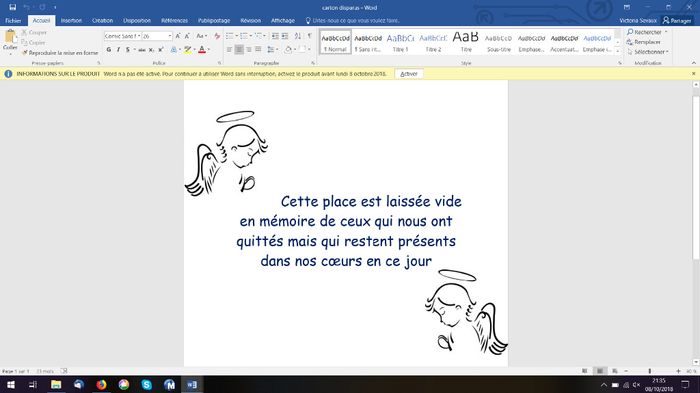
Task: Apply subscript formatting
Action: (151, 50)
